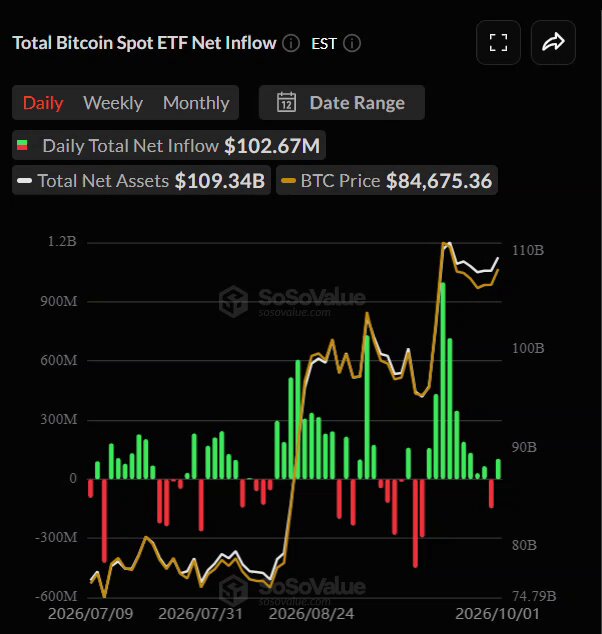
Task: Toggle the BTC Price series
Action: (387, 180)
